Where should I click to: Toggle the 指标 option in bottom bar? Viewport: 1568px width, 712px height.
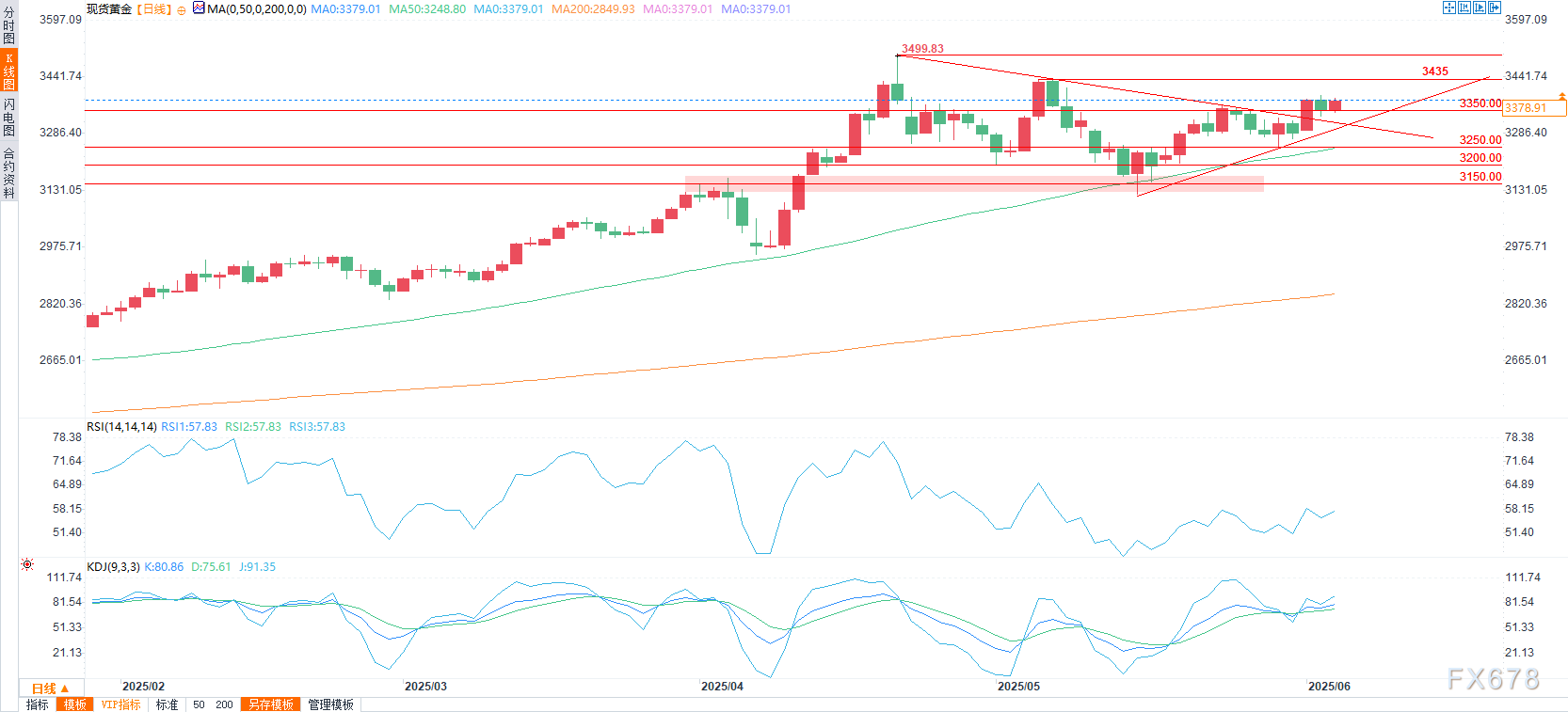[38, 704]
